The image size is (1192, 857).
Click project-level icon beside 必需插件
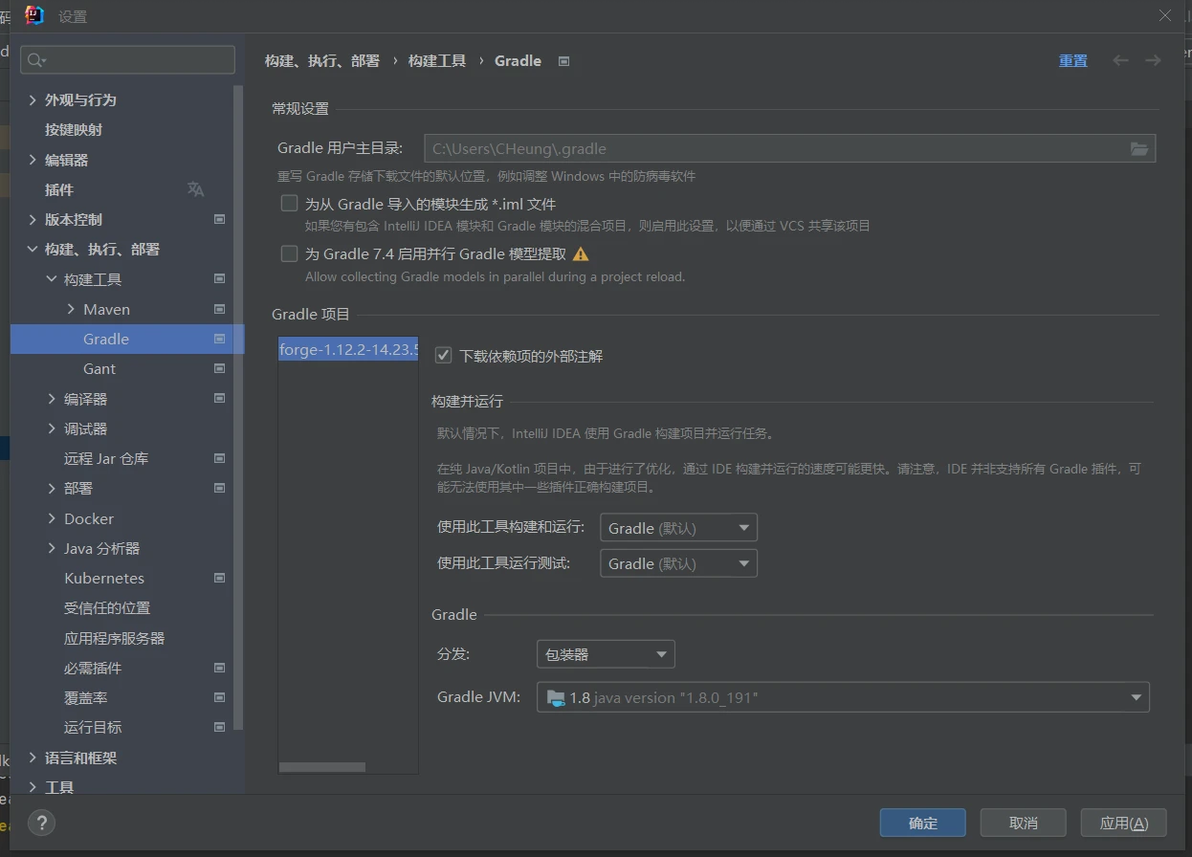[x=220, y=668]
